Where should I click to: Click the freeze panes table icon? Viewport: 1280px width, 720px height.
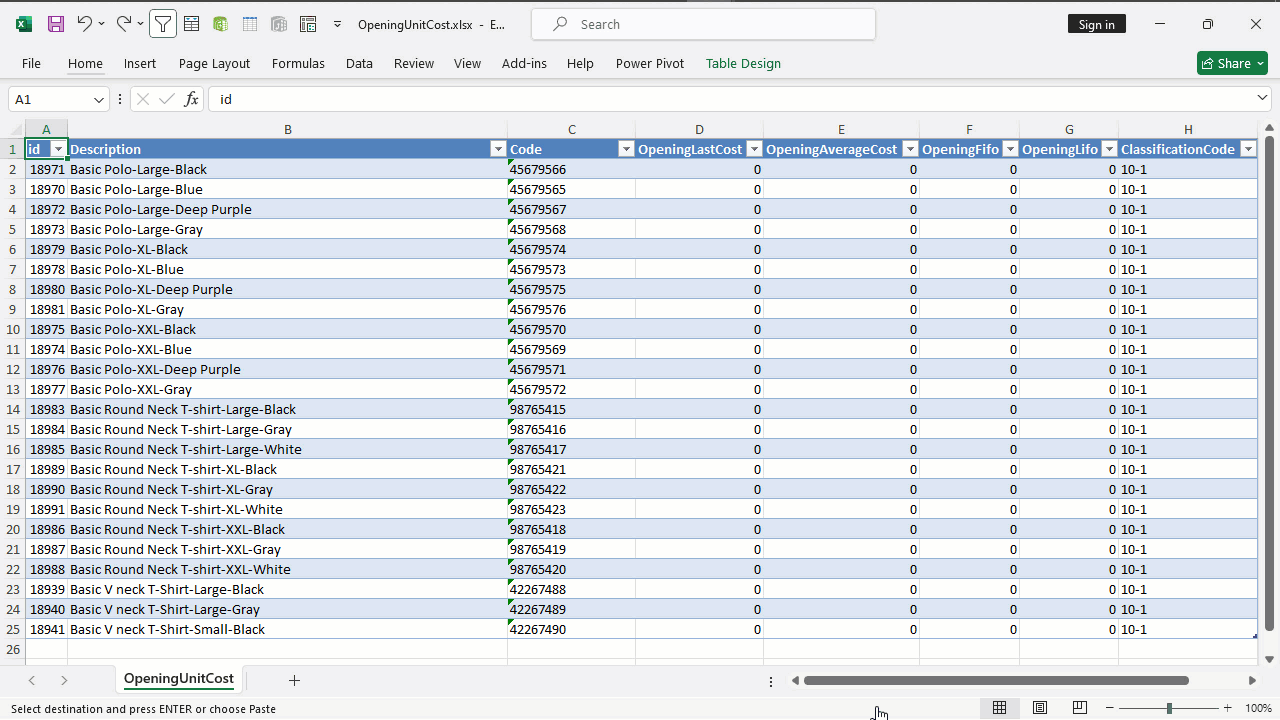tap(191, 24)
